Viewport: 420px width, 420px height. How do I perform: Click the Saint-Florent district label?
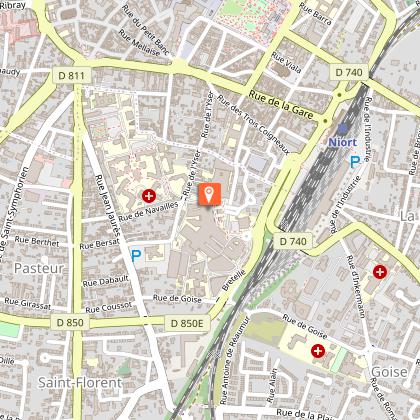tap(80, 383)
